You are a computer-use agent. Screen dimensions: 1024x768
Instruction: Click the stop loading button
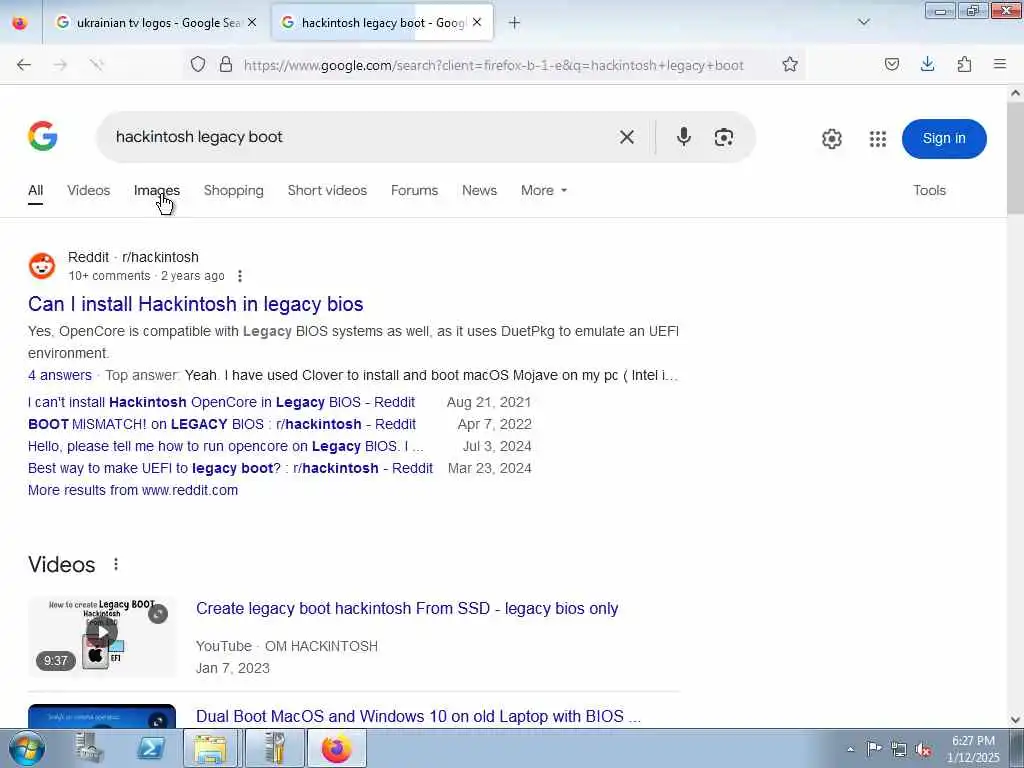pos(97,65)
